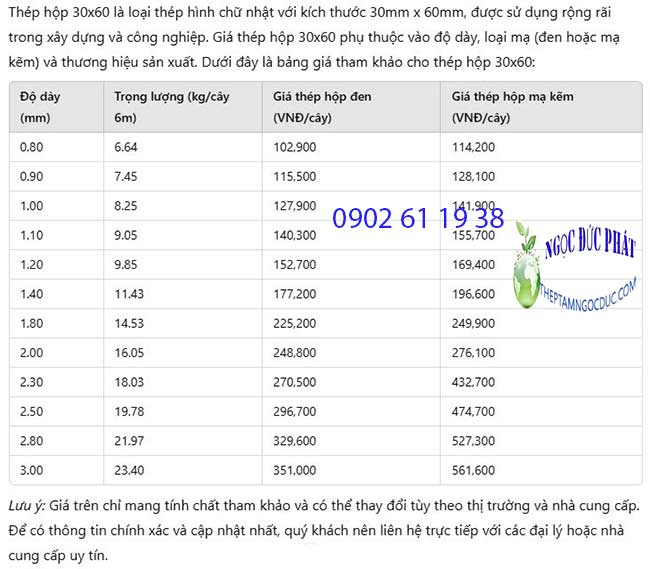Select the Độ dày (mm) column header
650x569 pixels.
[42, 107]
